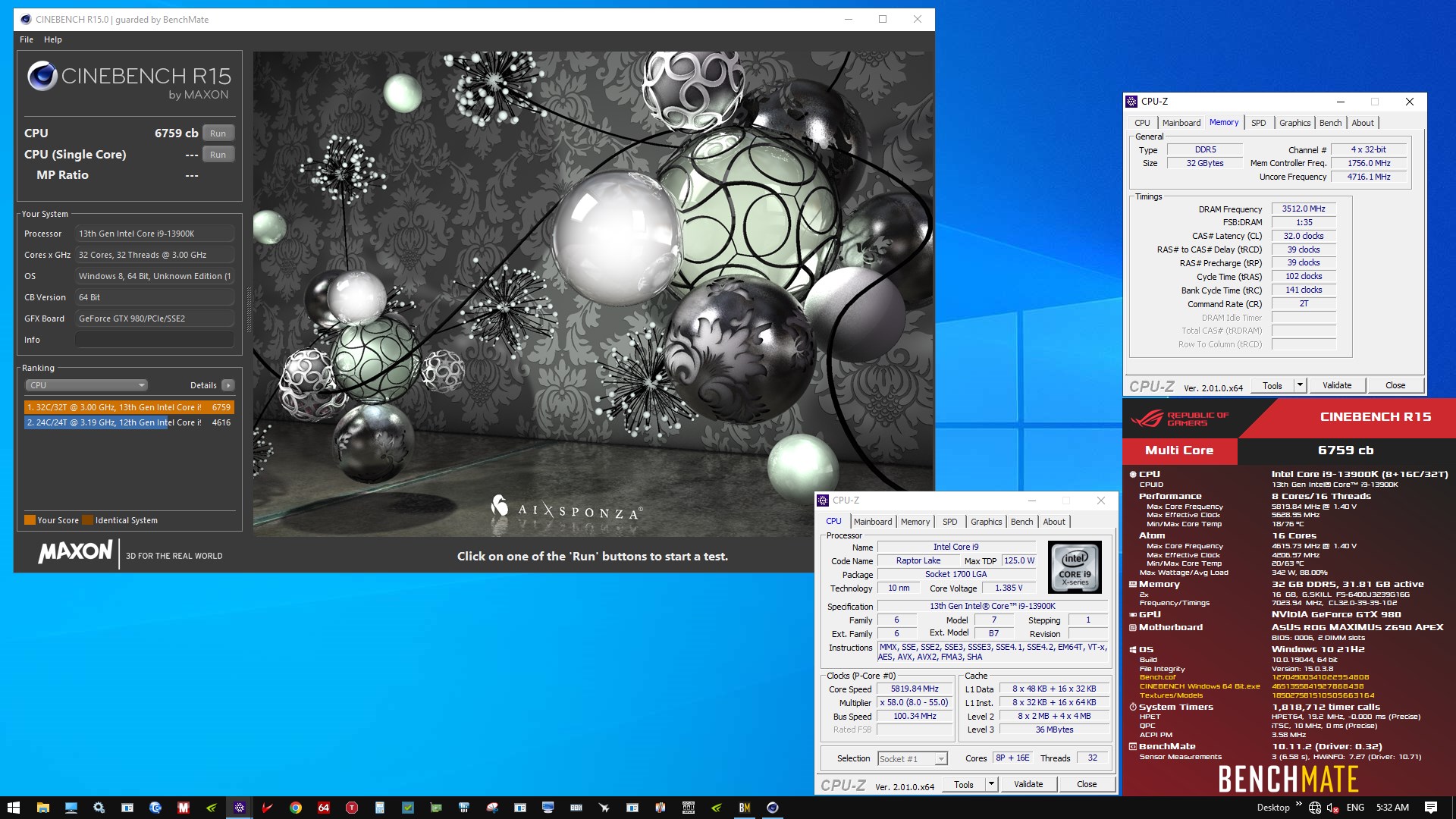The width and height of the screenshot is (1456, 819).
Task: Open Mainboard tab in CPU-Z Memory window
Action: coord(1181,123)
